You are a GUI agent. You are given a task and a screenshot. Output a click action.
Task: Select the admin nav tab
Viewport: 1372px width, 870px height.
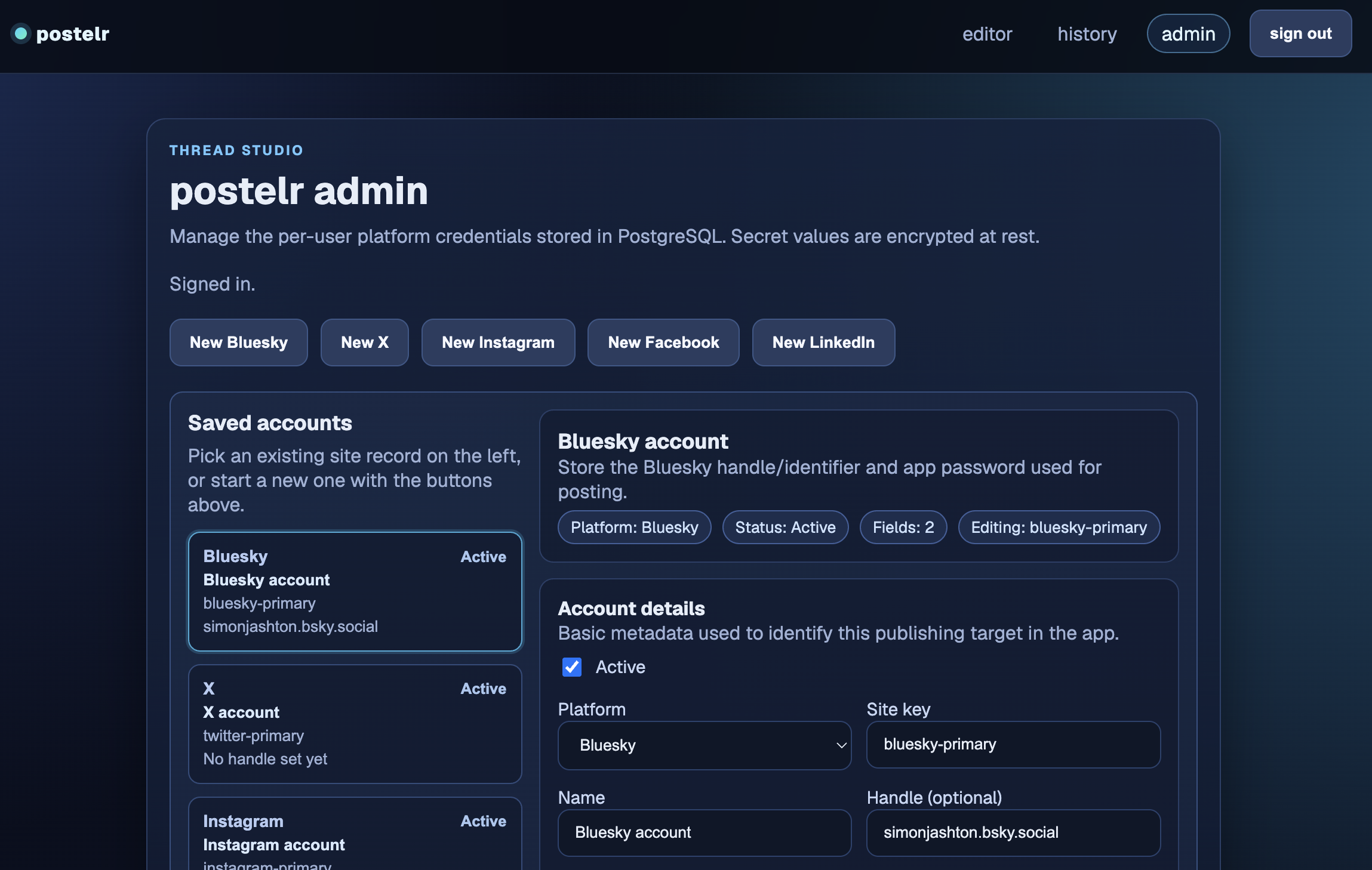coord(1188,33)
